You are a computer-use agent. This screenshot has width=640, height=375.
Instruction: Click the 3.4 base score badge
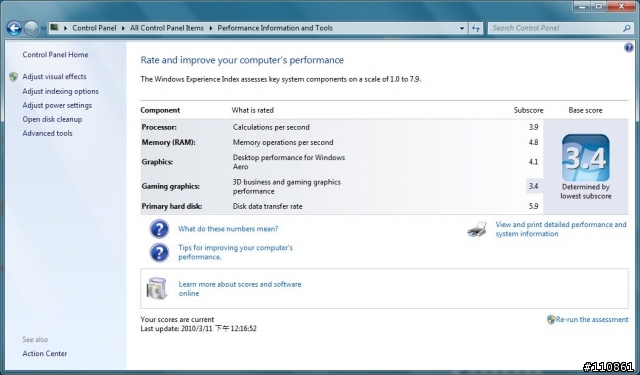(585, 158)
